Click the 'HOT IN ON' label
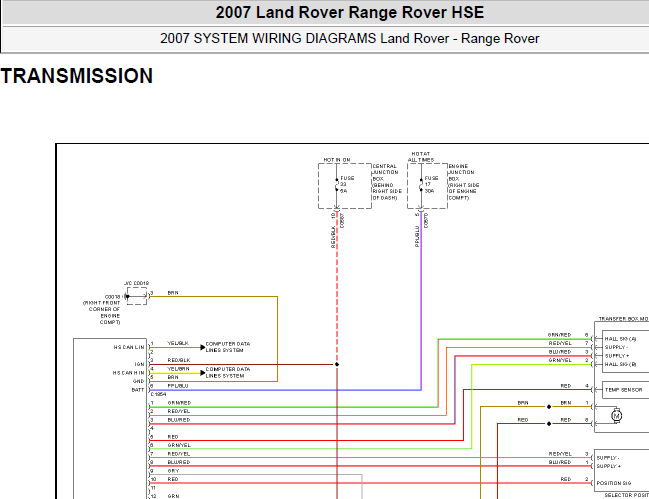The width and height of the screenshot is (649, 499). (x=337, y=160)
